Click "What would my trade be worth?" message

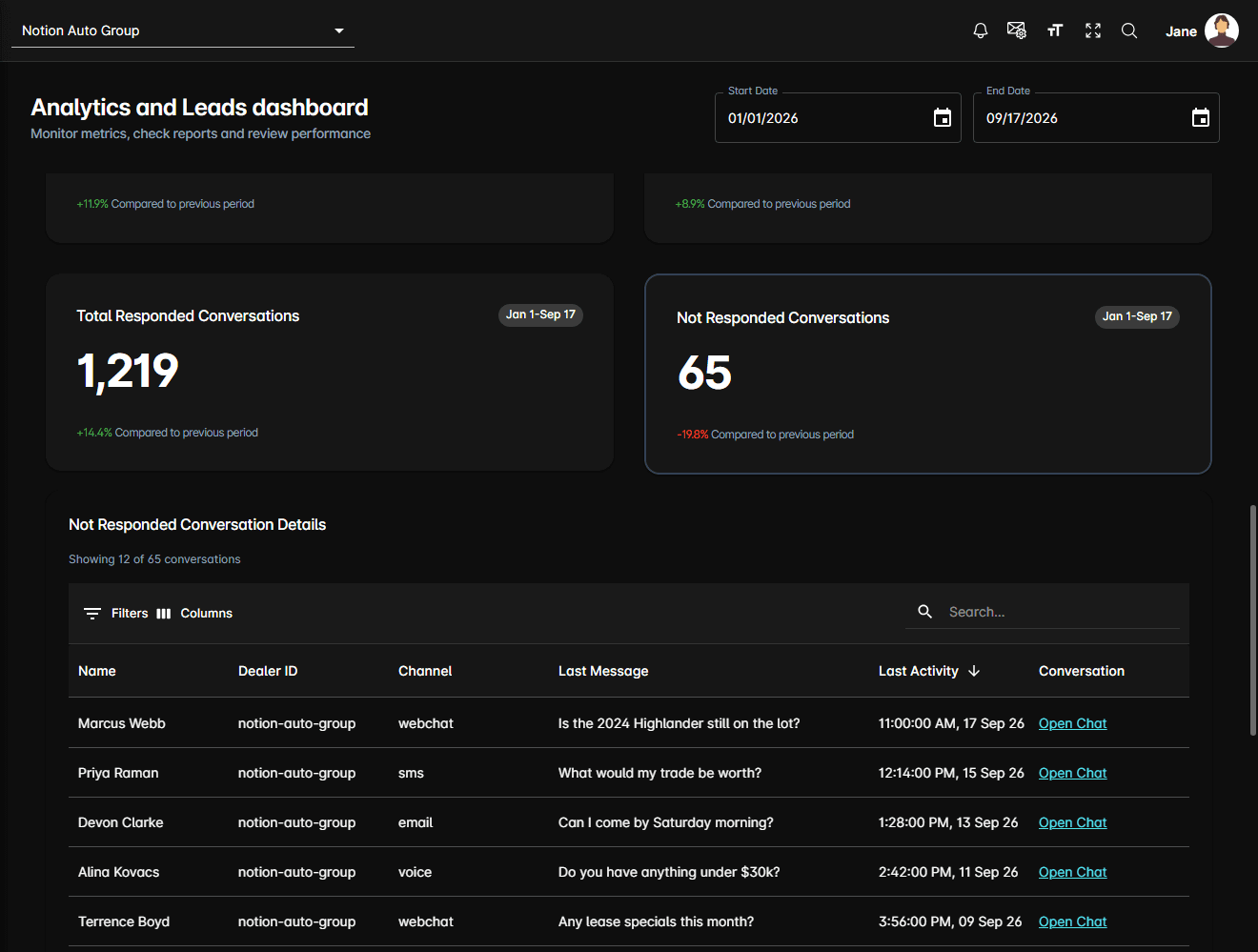659,773
